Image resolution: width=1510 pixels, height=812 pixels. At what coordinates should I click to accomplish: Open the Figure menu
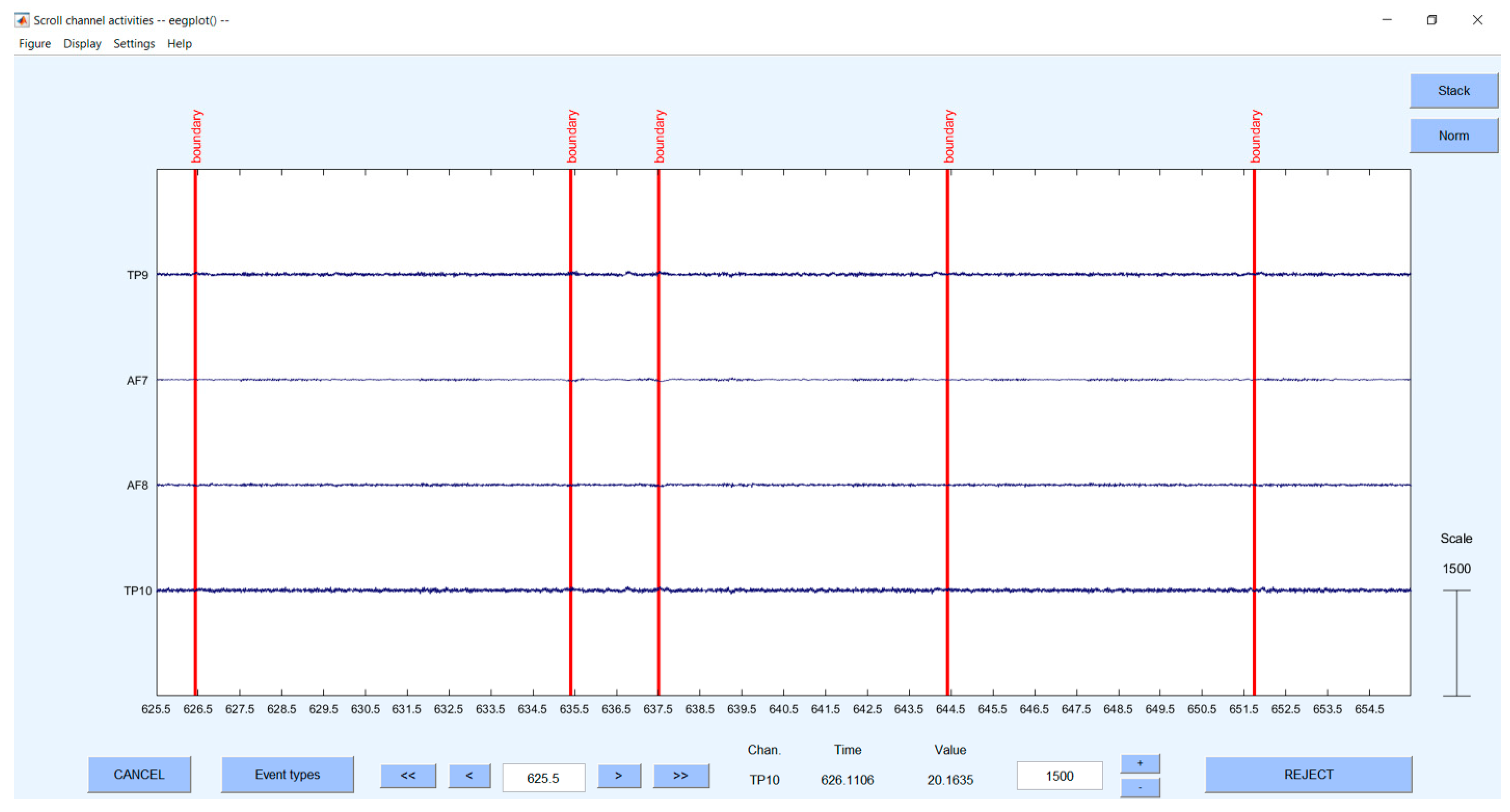[x=35, y=44]
